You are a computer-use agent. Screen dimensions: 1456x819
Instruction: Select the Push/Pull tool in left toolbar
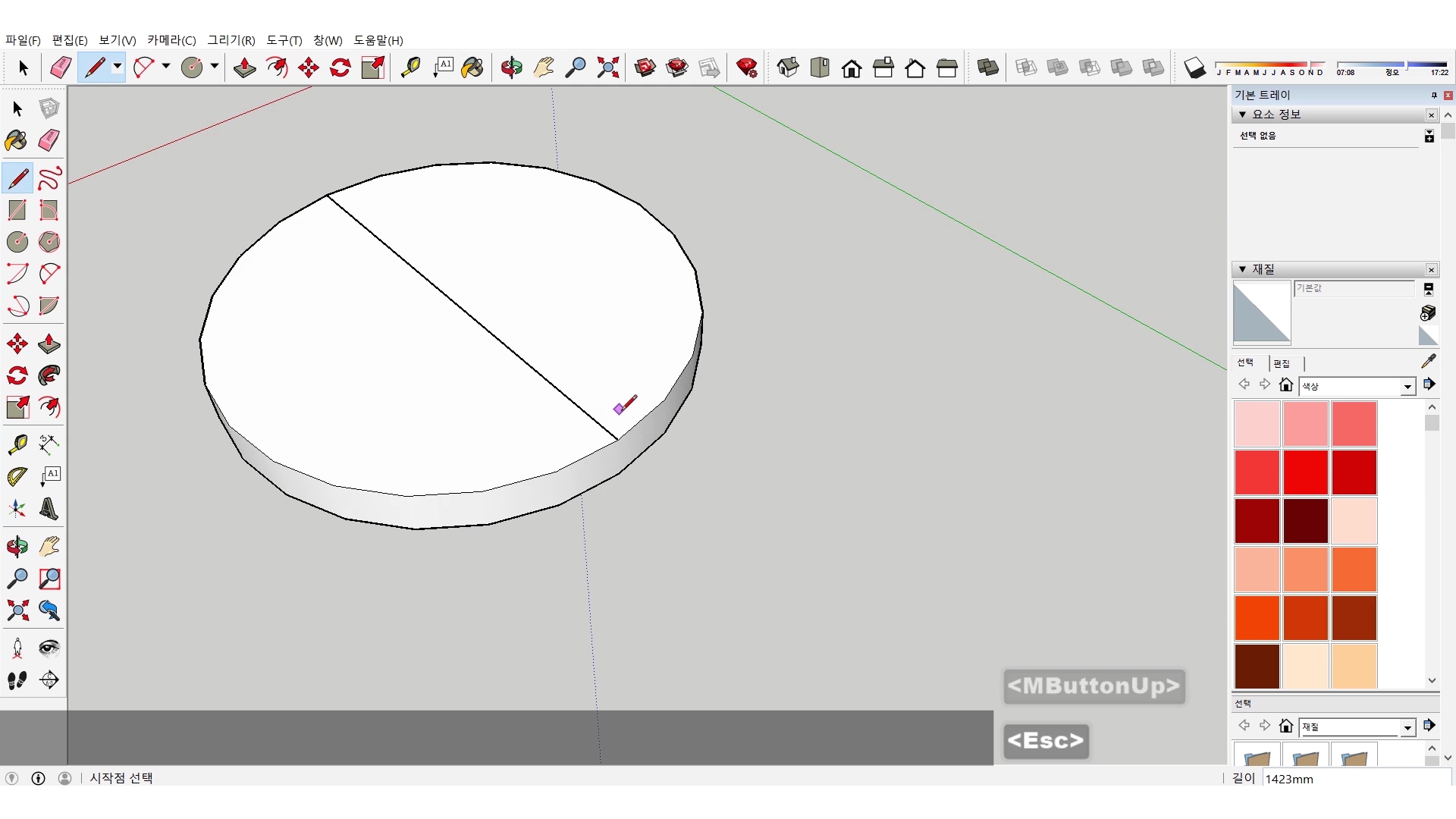(x=49, y=344)
